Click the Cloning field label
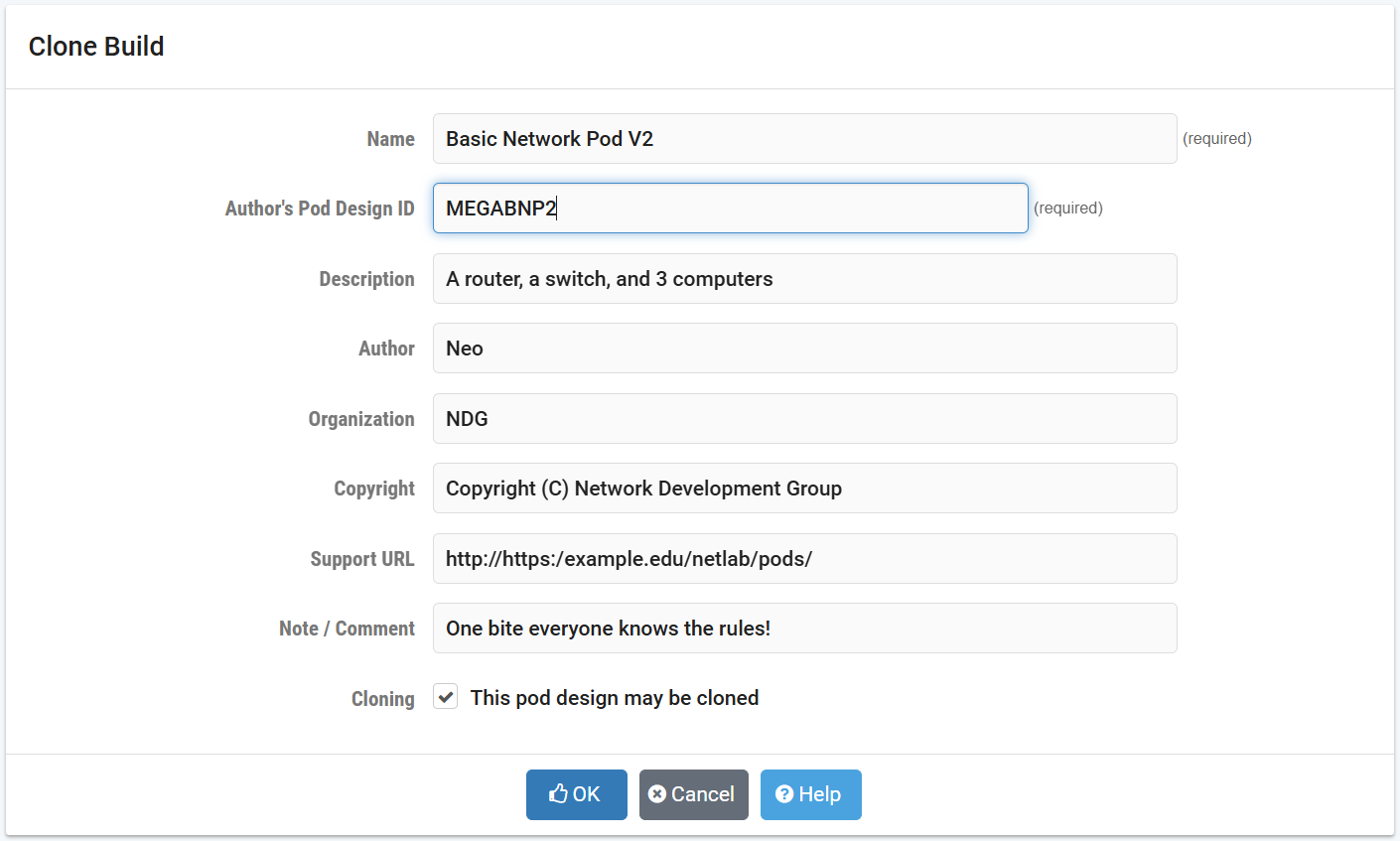This screenshot has height=841, width=1400. (x=382, y=699)
